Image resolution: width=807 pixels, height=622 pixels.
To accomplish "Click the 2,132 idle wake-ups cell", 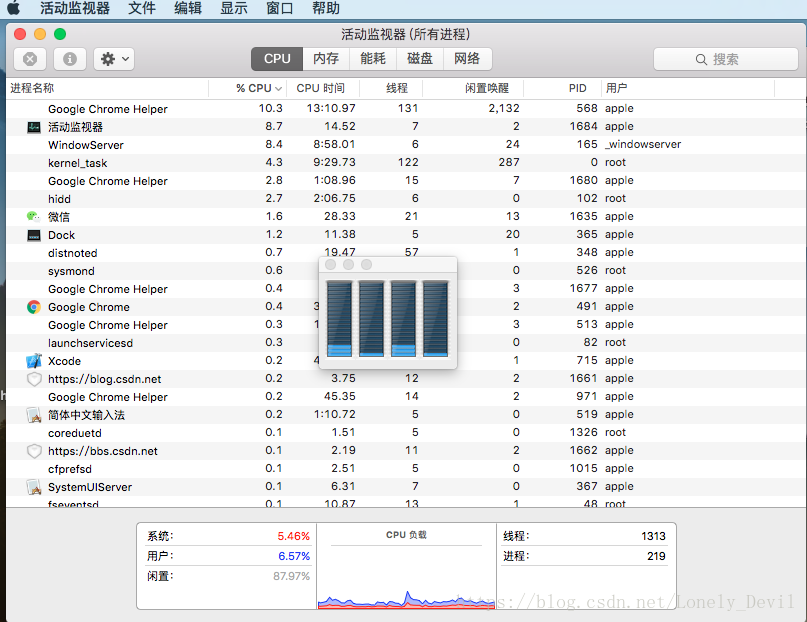I will tap(504, 109).
